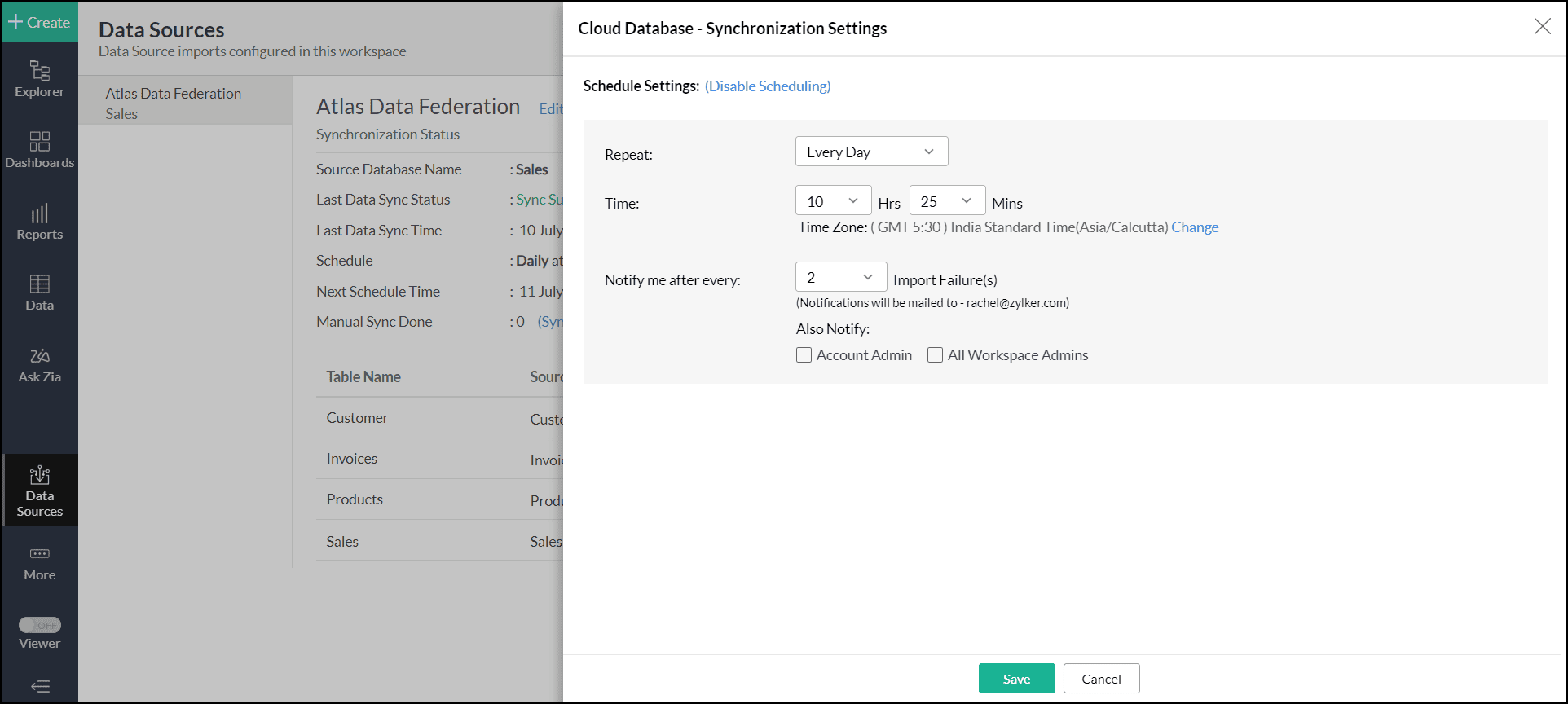Open the Dashboards sidebar icon
The width and height of the screenshot is (1568, 704).
point(39,150)
